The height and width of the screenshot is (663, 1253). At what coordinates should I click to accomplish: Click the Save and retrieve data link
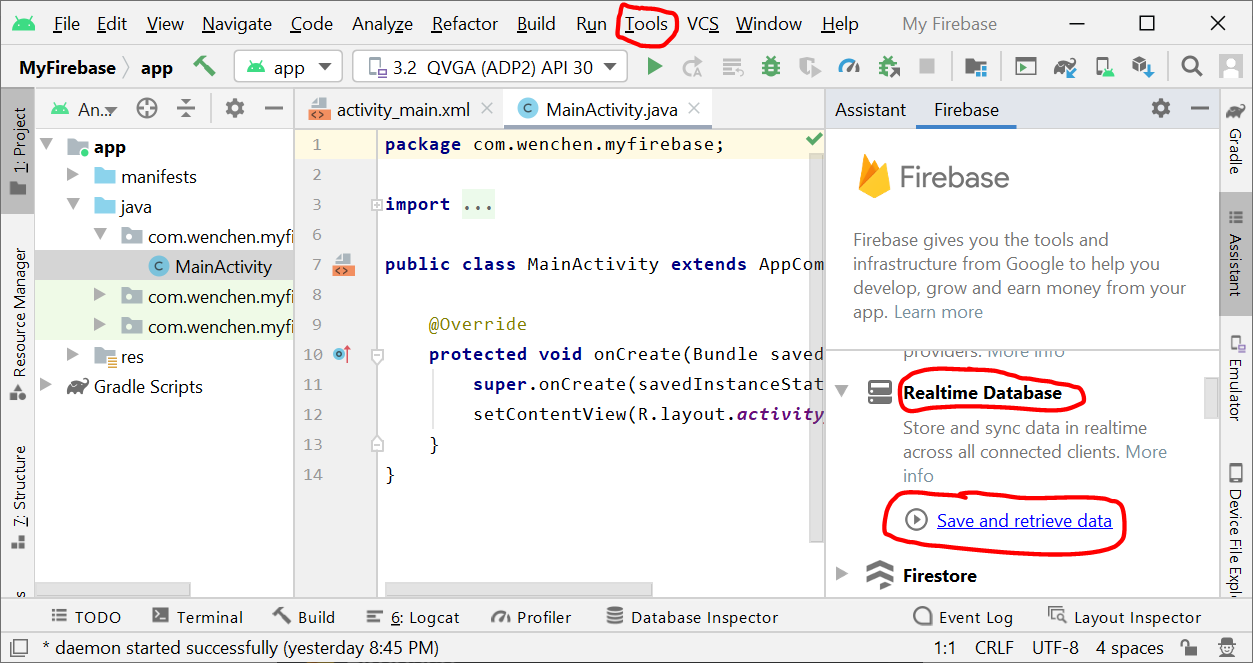click(x=1023, y=520)
